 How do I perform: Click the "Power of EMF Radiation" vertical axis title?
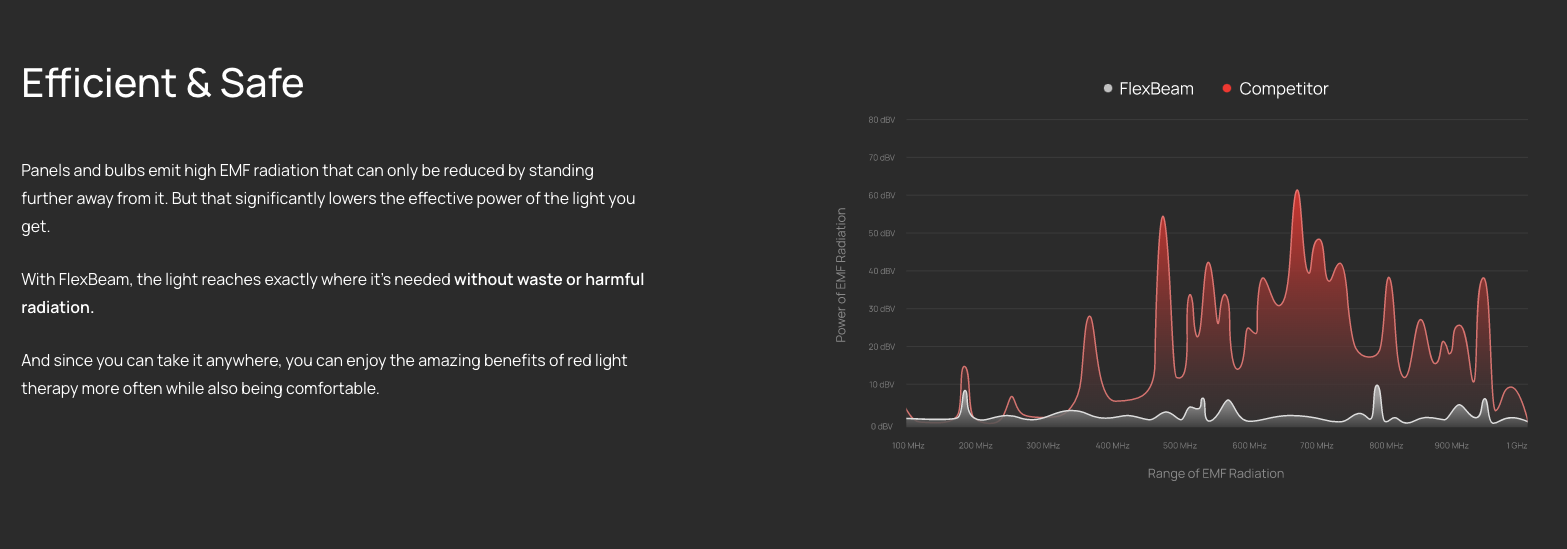(841, 275)
